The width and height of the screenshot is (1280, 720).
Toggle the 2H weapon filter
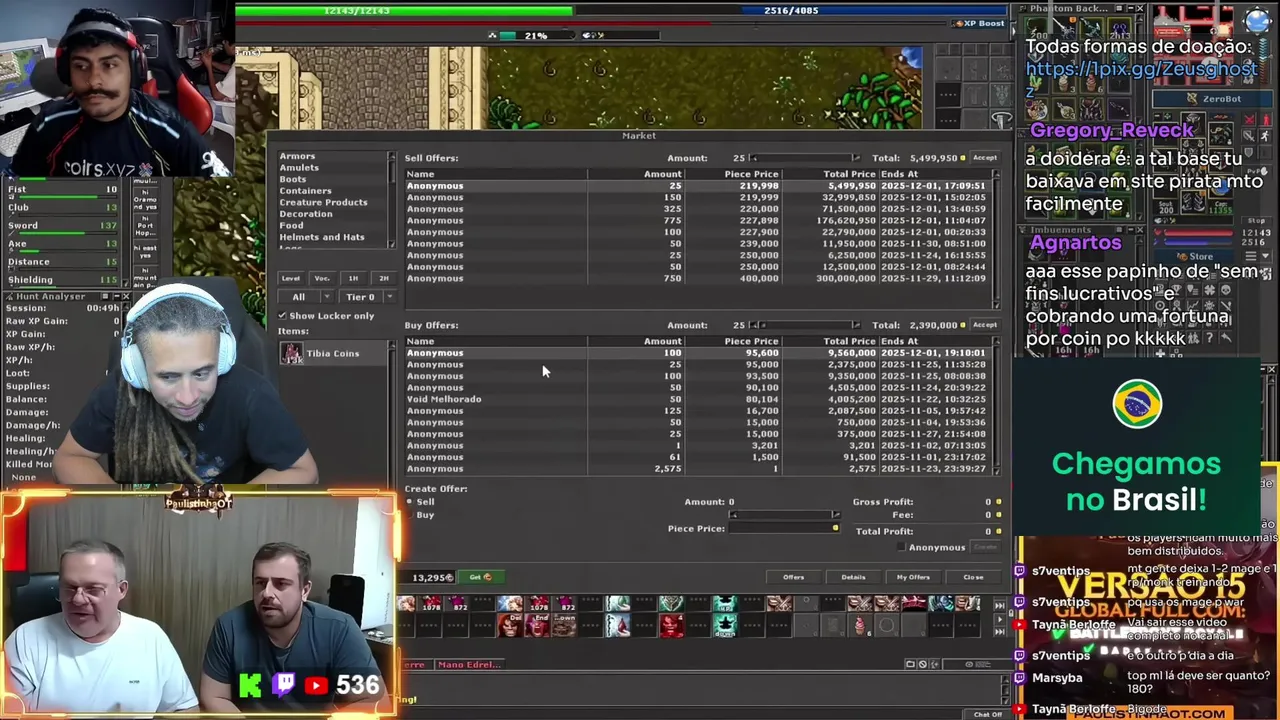tap(383, 278)
